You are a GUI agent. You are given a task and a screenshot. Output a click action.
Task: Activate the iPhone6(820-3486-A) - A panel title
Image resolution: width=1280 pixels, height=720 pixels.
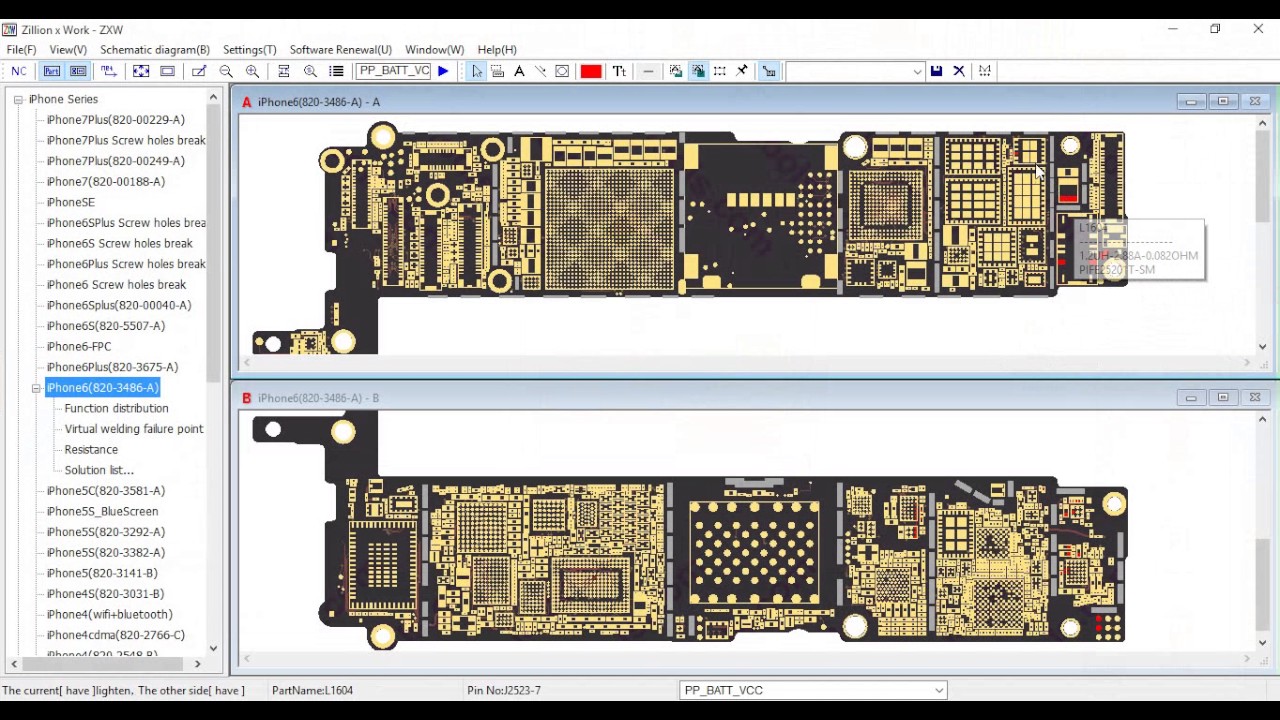coord(319,102)
